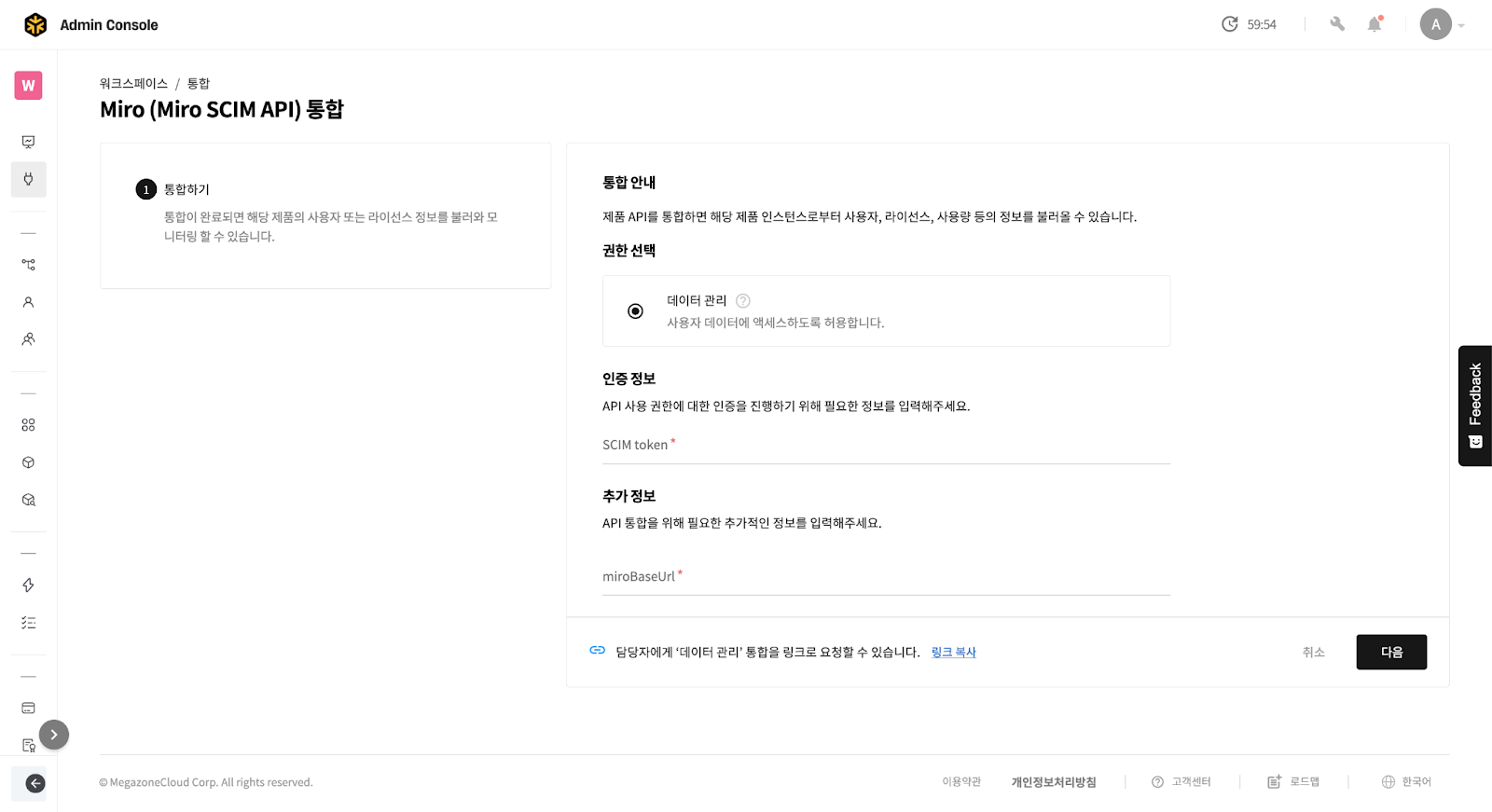Open 이용약관 footer link

[x=961, y=782]
